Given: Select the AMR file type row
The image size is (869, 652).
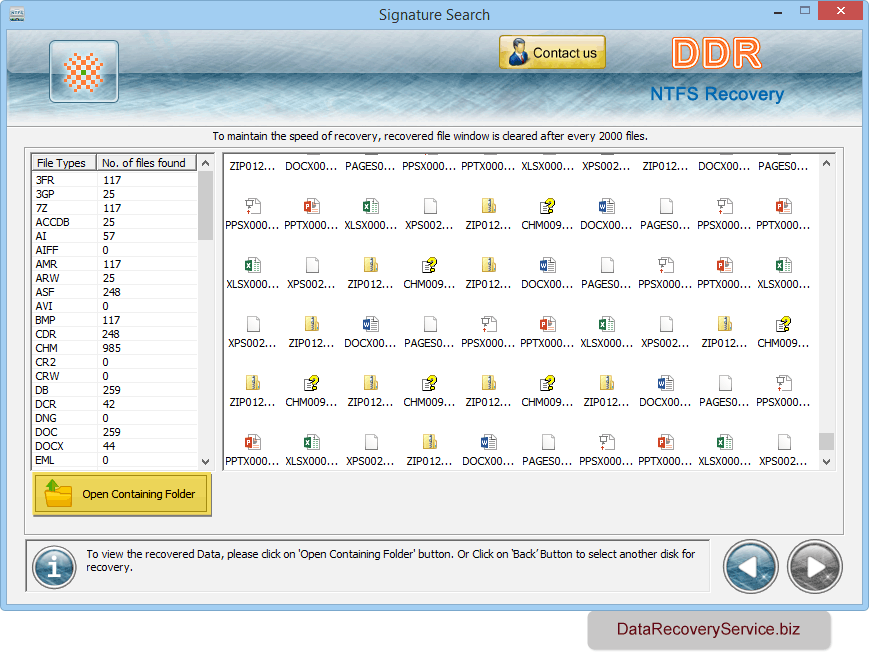Looking at the screenshot, I should (x=114, y=264).
